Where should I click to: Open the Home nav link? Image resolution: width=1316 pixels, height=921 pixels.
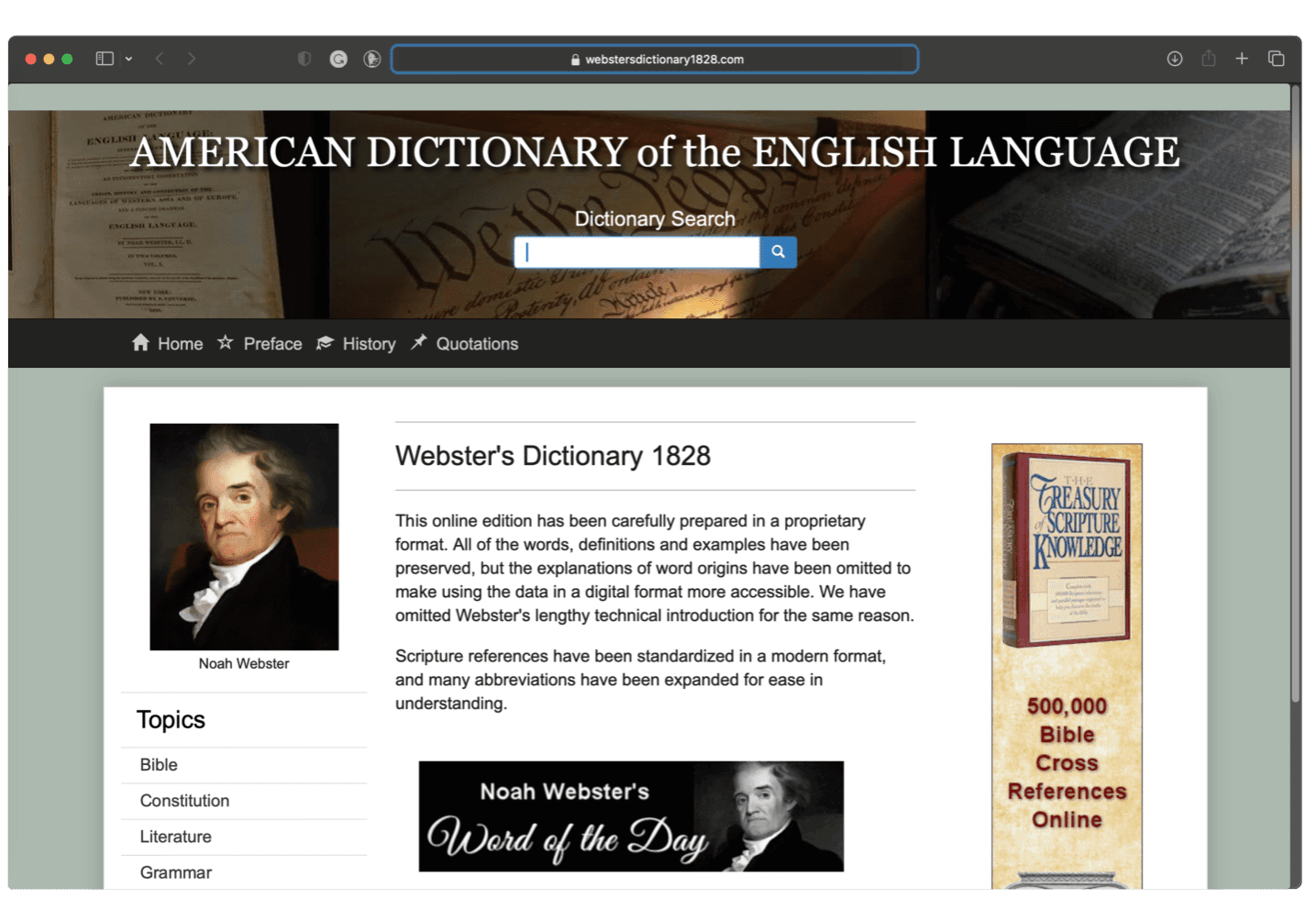[180, 344]
